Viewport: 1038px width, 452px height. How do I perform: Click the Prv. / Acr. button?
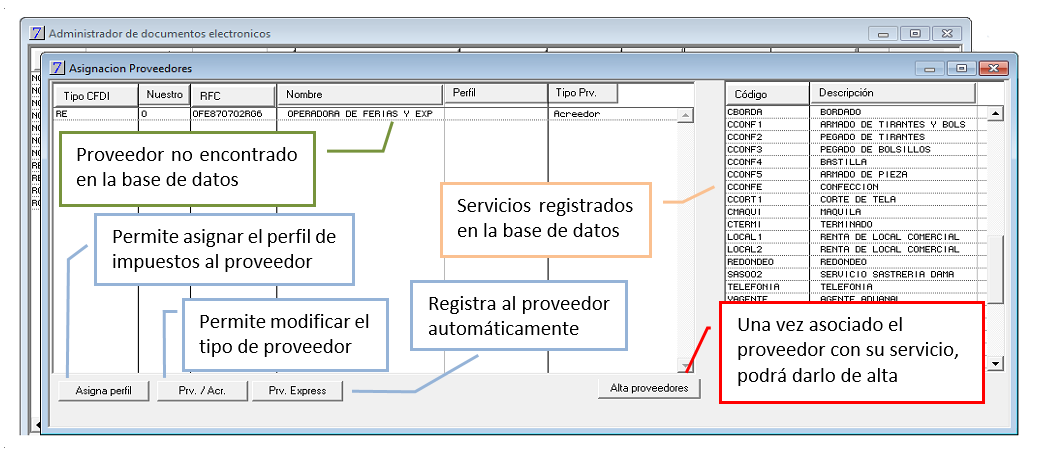(x=203, y=390)
